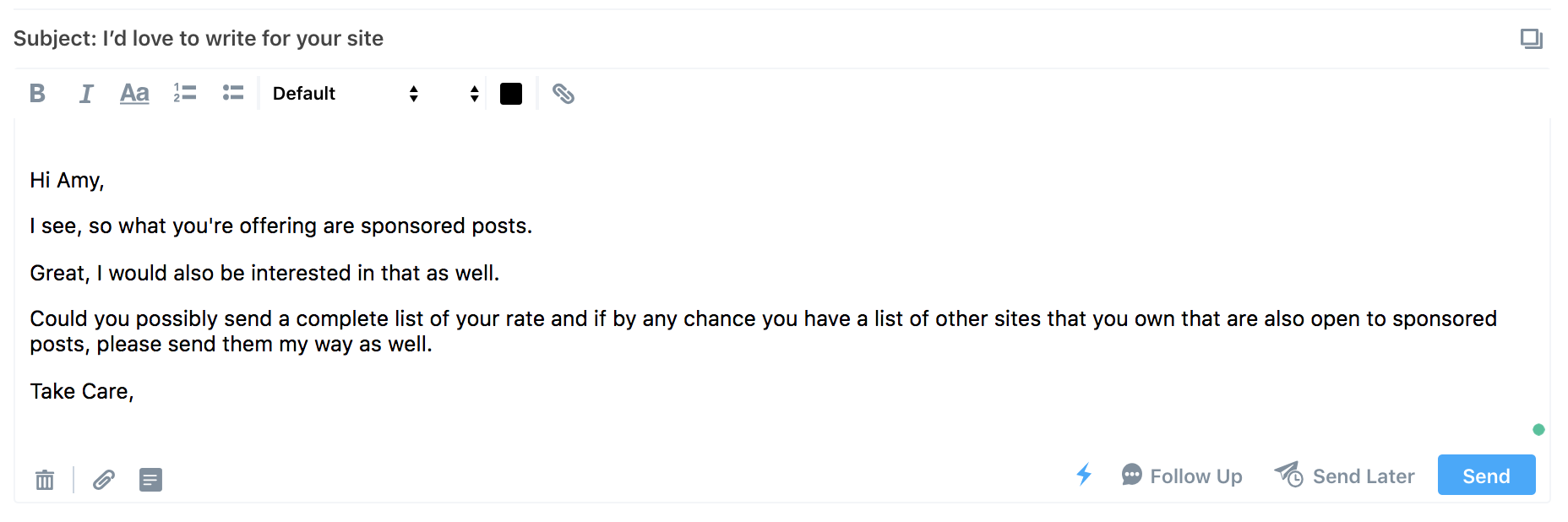Toggle italic text formatting
The width and height of the screenshot is (1568, 522).
click(x=86, y=93)
